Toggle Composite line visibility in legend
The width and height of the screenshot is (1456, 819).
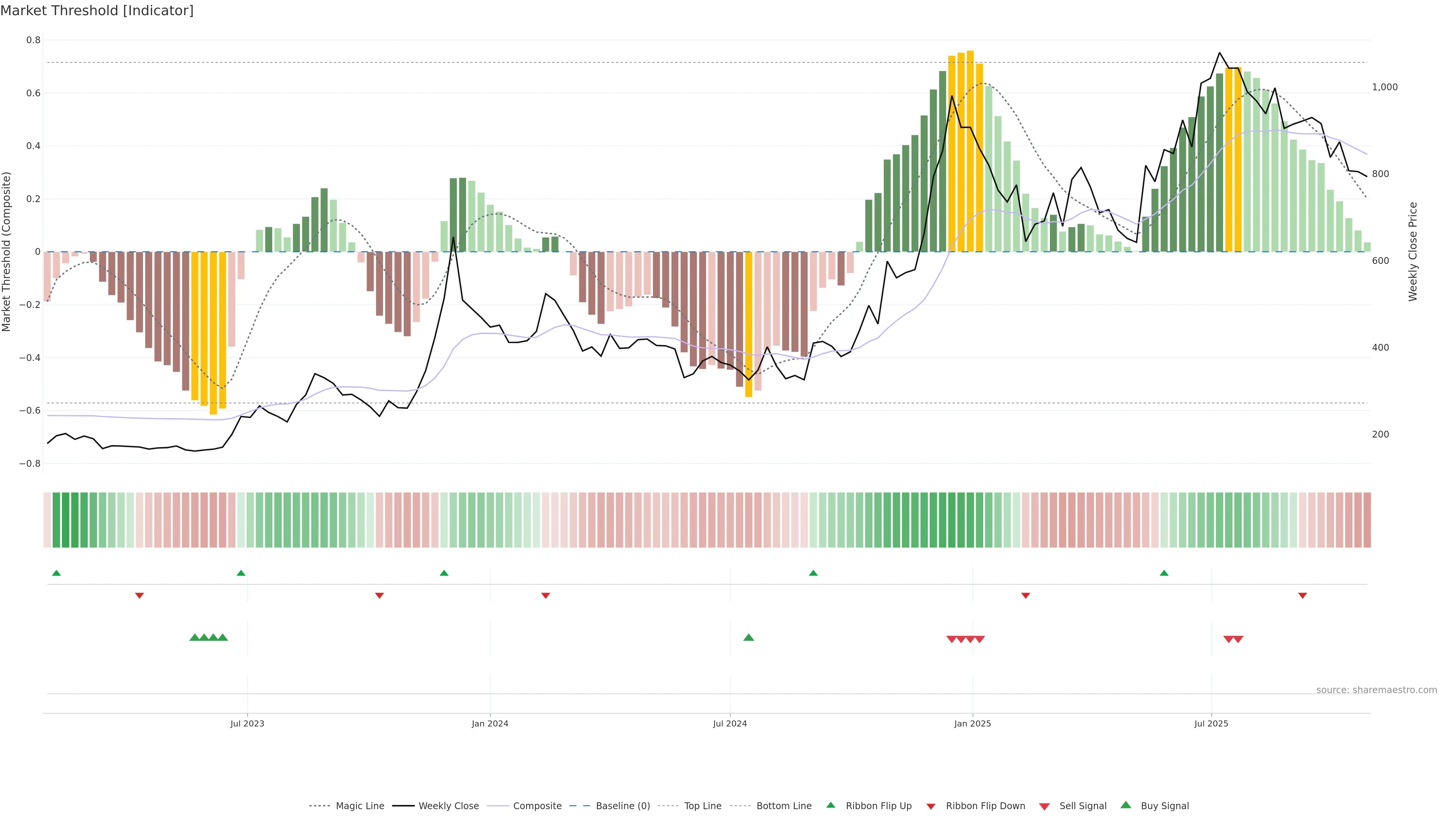(537, 806)
